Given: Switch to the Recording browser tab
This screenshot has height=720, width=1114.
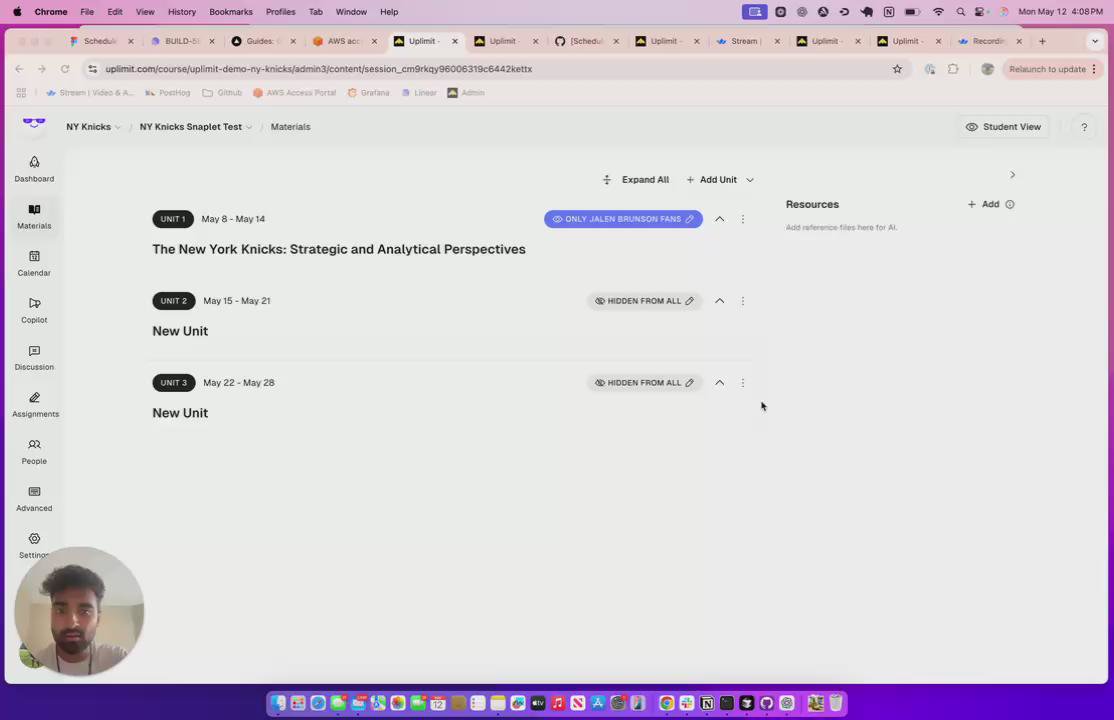Looking at the screenshot, I should pos(988,41).
